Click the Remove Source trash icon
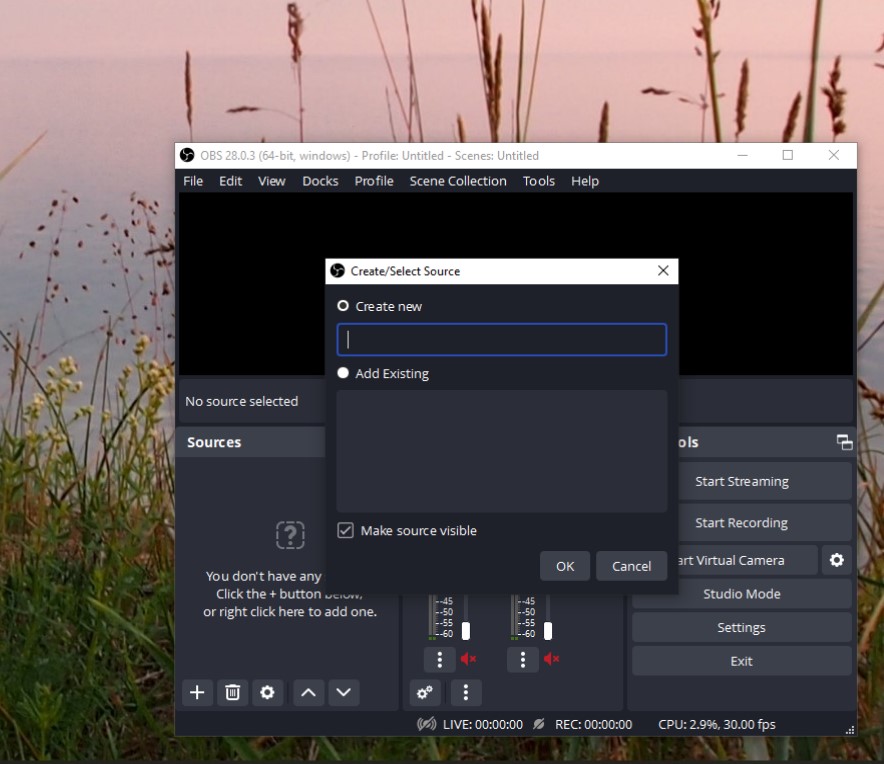 tap(232, 692)
